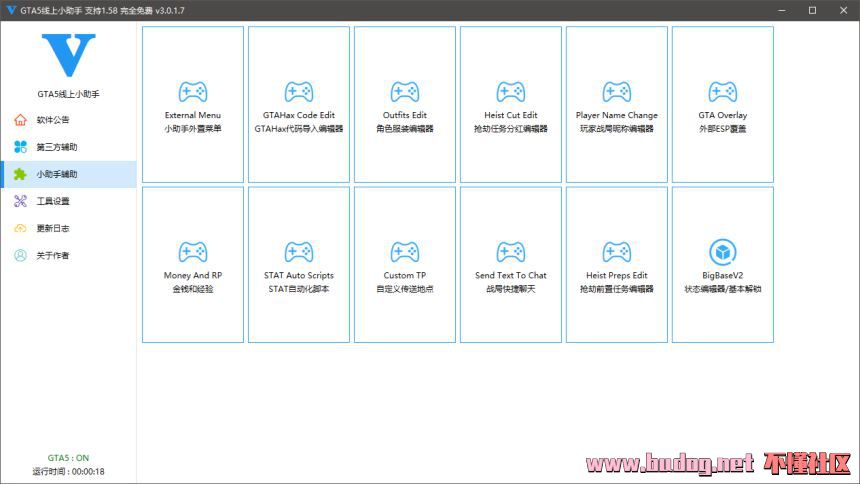Select the 关于作者 sidebar item

tap(69, 255)
